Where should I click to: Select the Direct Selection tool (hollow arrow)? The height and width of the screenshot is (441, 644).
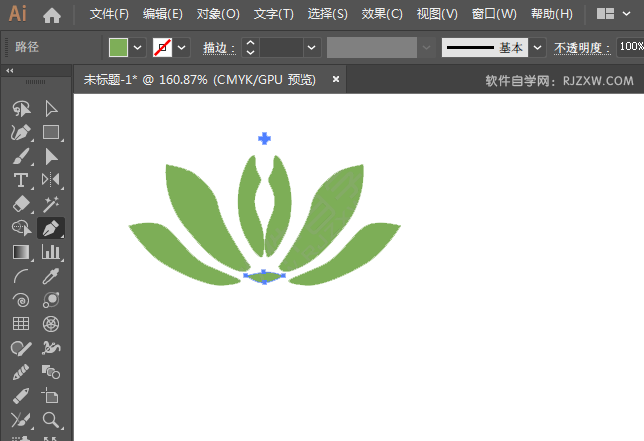[x=51, y=109]
